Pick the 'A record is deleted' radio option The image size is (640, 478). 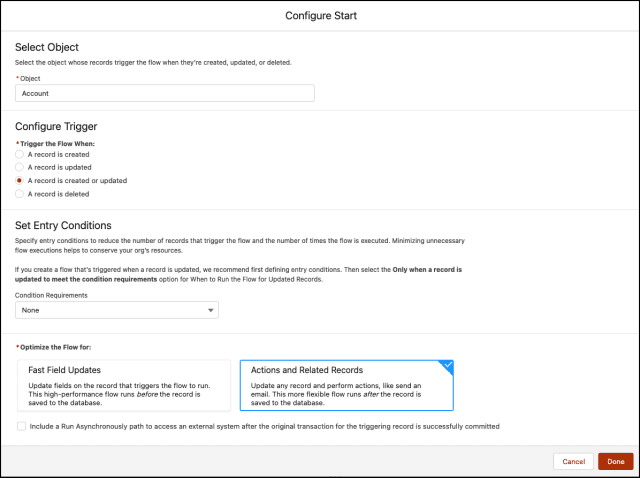(20, 194)
